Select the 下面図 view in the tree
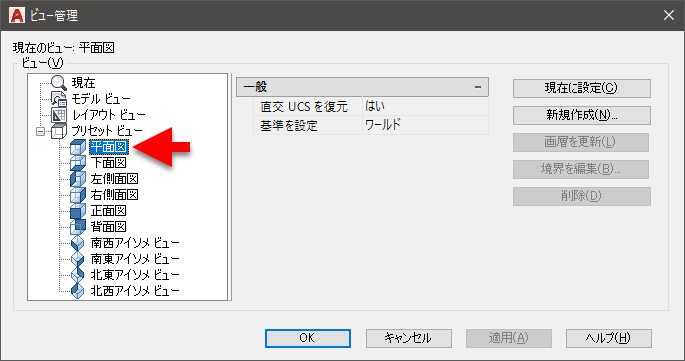The image size is (685, 361). click(109, 163)
